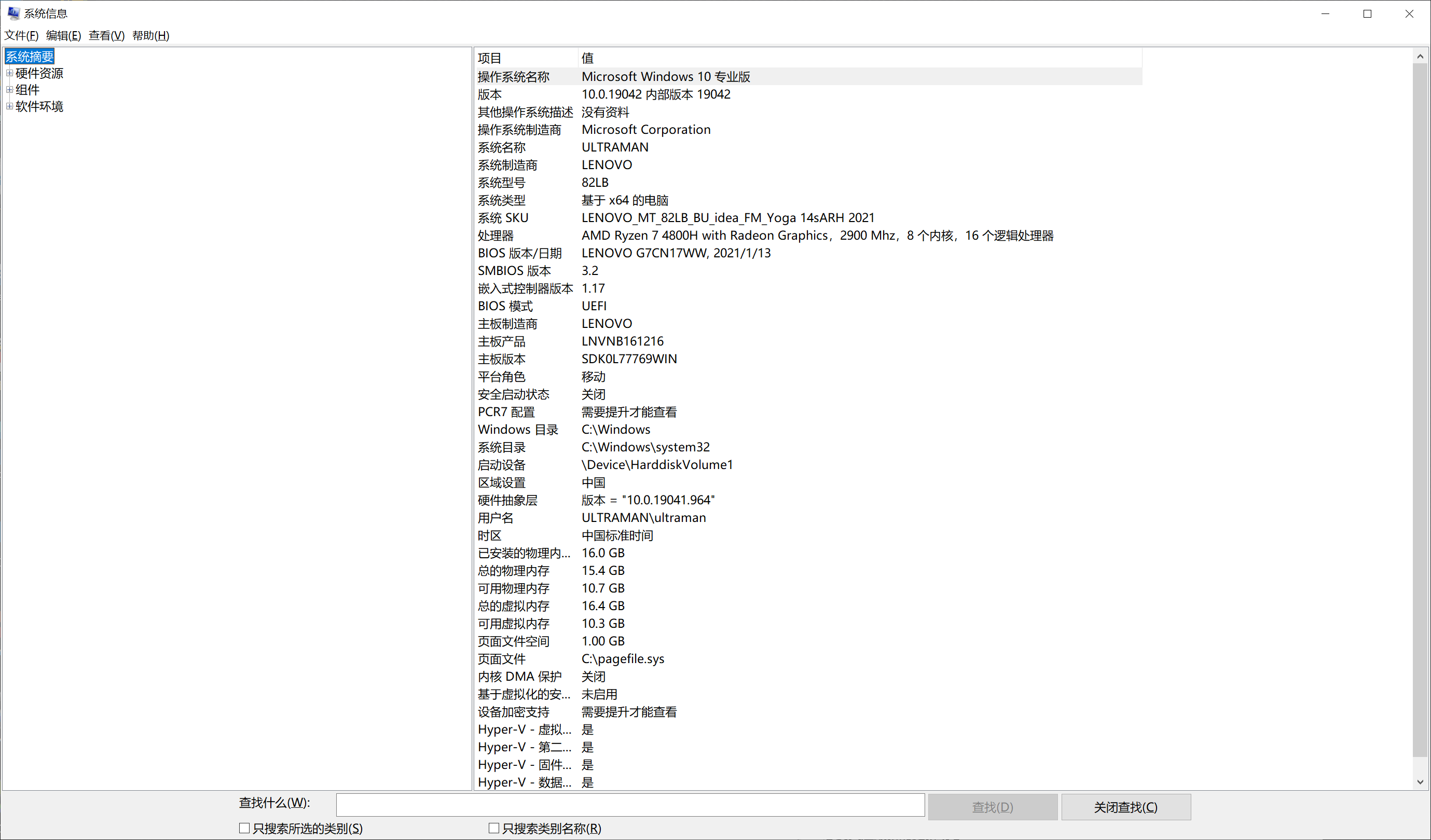Select the 总的虚拟内存 row
The height and width of the screenshot is (840, 1431).
click(808, 605)
